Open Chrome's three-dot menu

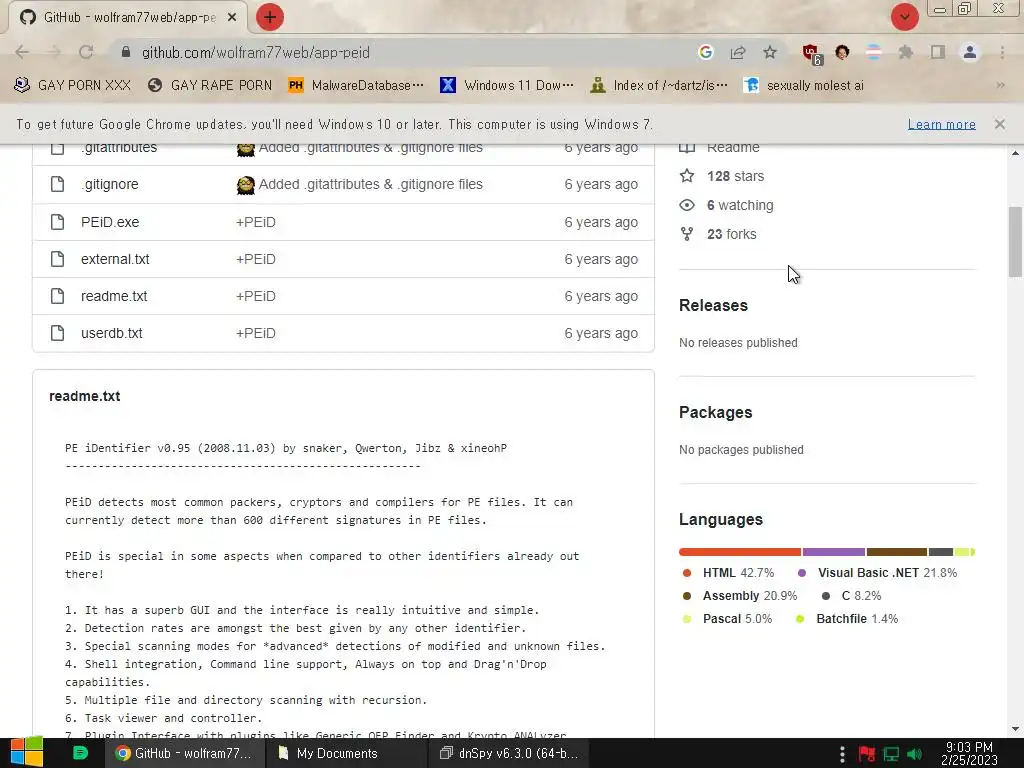(x=1002, y=52)
